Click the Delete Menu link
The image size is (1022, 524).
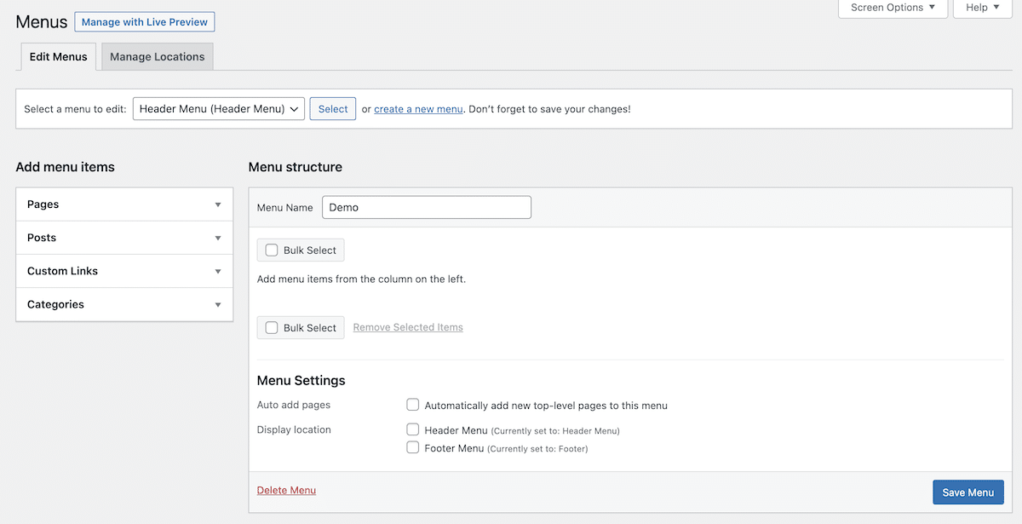click(x=286, y=490)
